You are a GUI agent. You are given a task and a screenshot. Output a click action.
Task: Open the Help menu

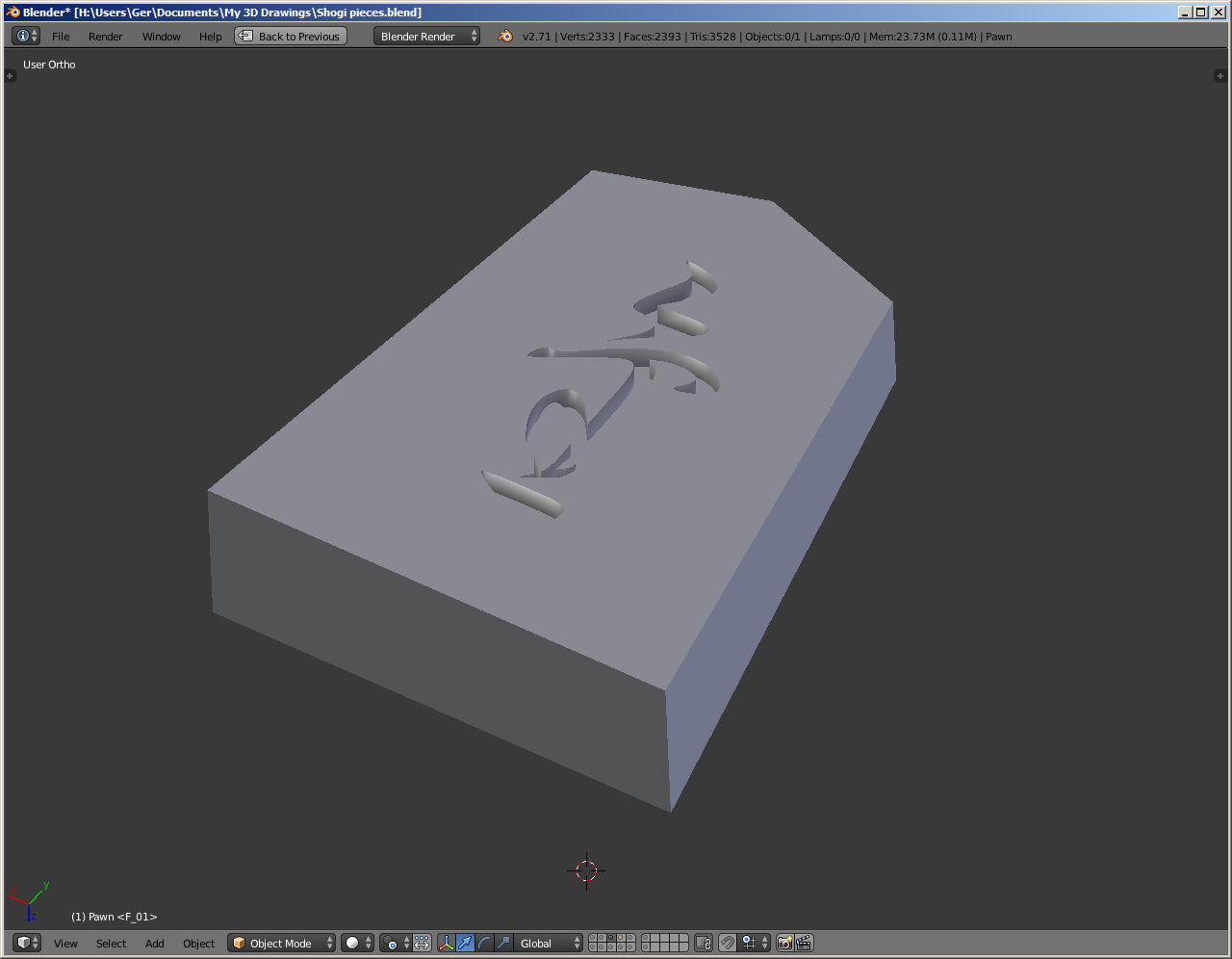tap(210, 37)
